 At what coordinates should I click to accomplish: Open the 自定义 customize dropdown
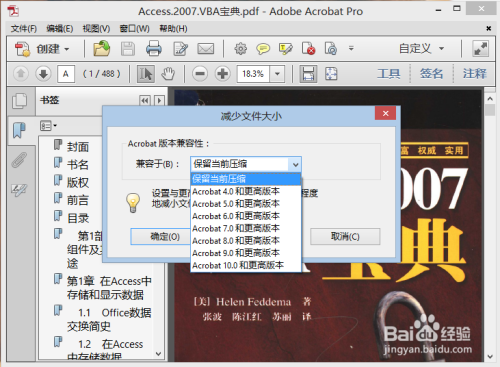point(421,49)
